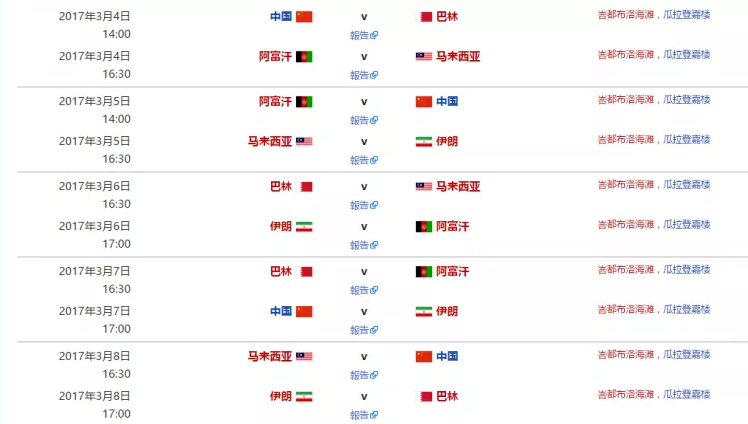Viewport: 748px width, 424px height.
Task: Click 马来西亚 home team in March 8 match
Action: coord(270,357)
